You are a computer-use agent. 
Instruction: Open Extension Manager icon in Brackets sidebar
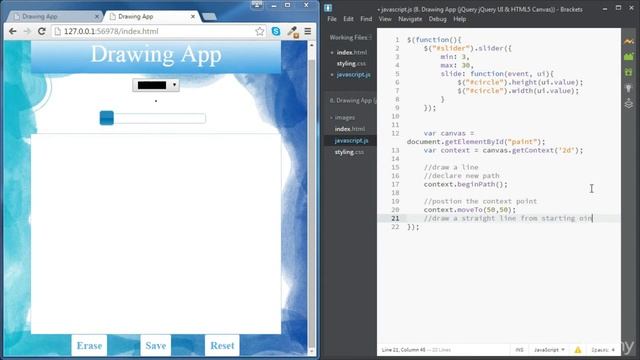coord(629,57)
